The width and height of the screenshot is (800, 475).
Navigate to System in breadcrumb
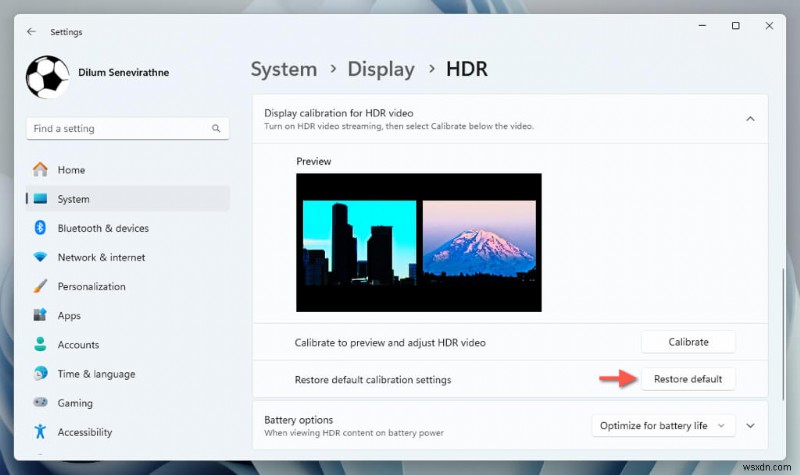point(284,69)
